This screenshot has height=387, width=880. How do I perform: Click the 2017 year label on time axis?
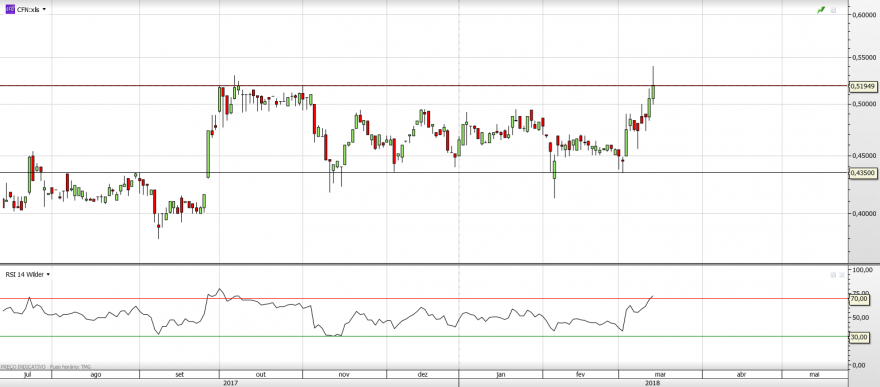tap(230, 383)
